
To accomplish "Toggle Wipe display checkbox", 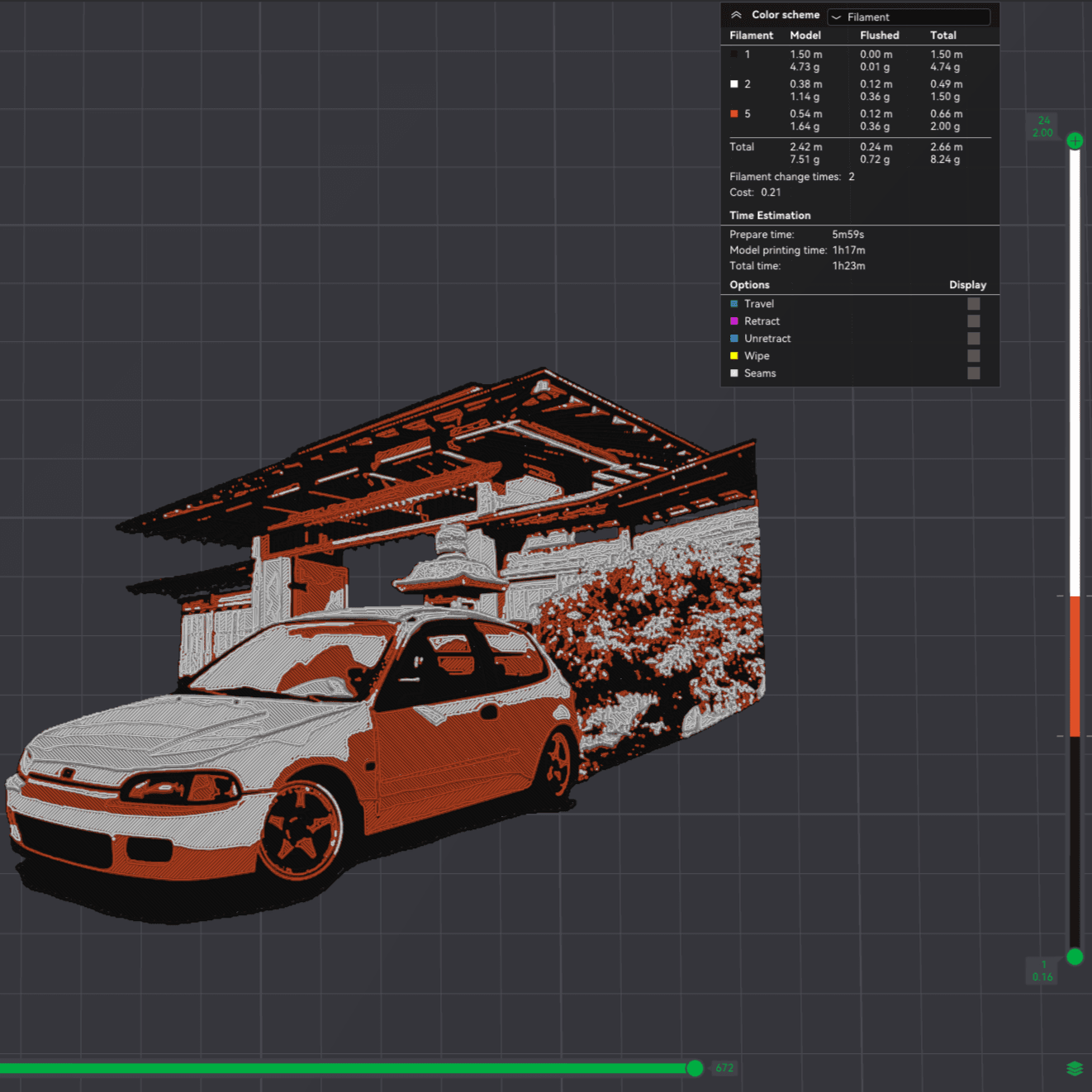I will (x=974, y=356).
